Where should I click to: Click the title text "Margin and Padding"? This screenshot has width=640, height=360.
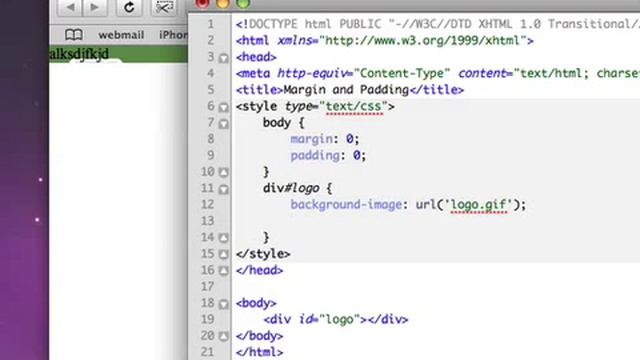(346, 90)
